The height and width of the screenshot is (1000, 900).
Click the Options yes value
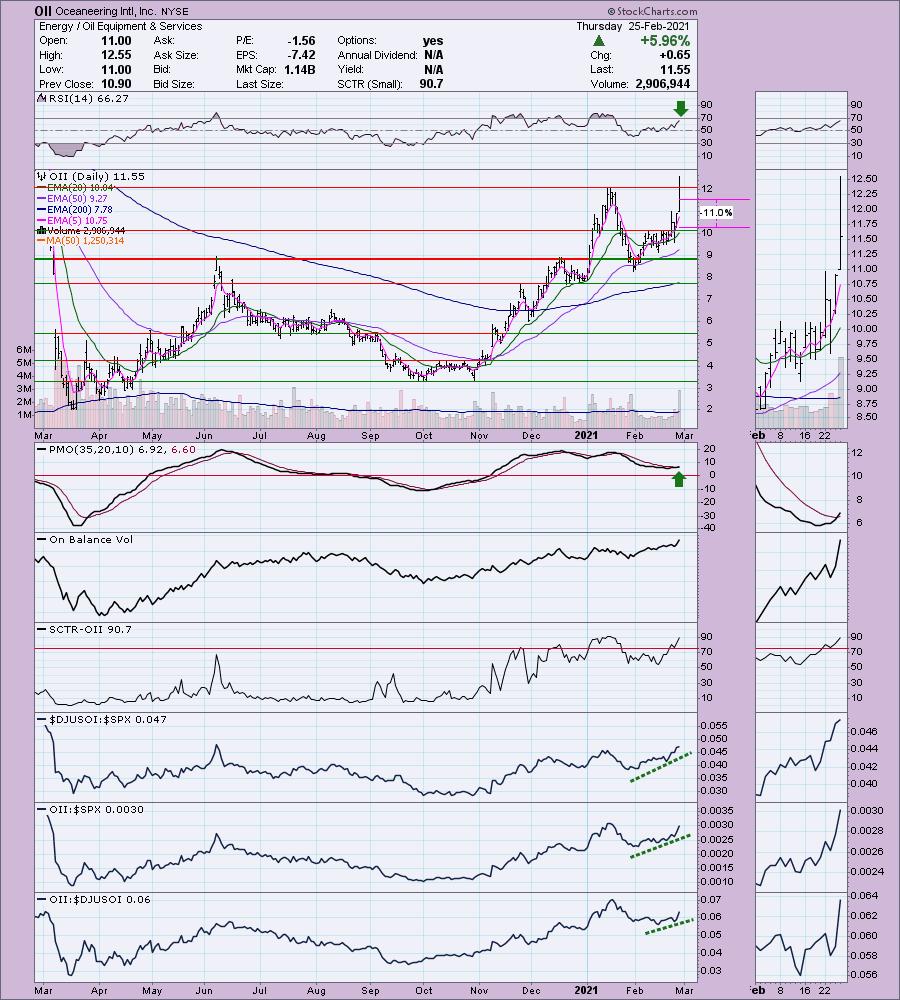click(x=432, y=40)
